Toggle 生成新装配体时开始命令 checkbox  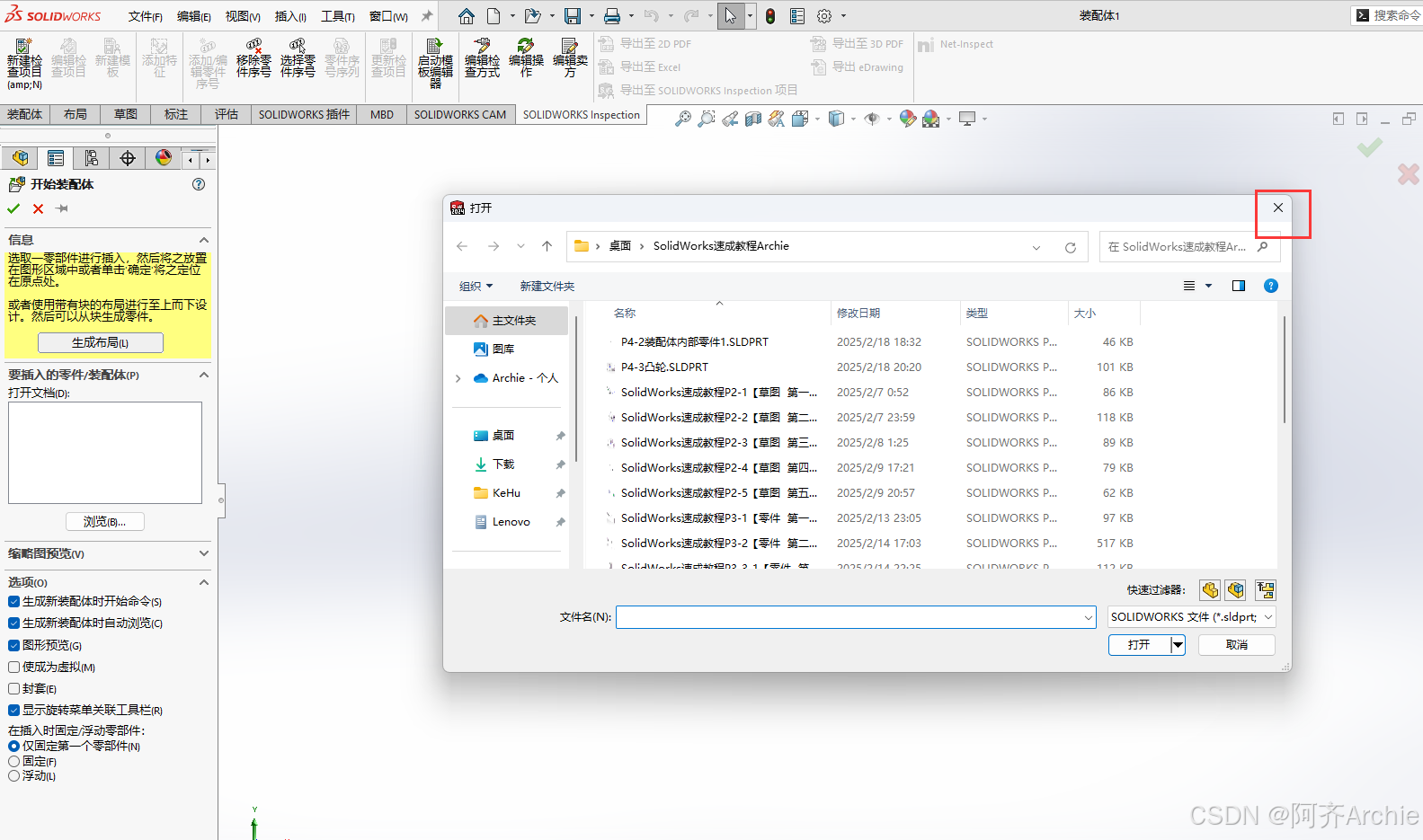click(13, 602)
